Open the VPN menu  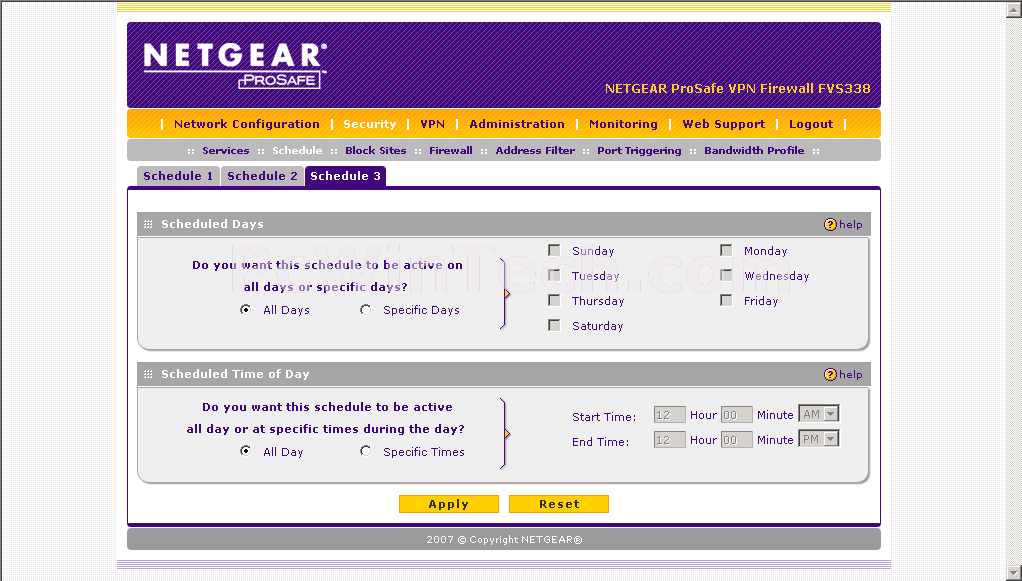pos(432,124)
